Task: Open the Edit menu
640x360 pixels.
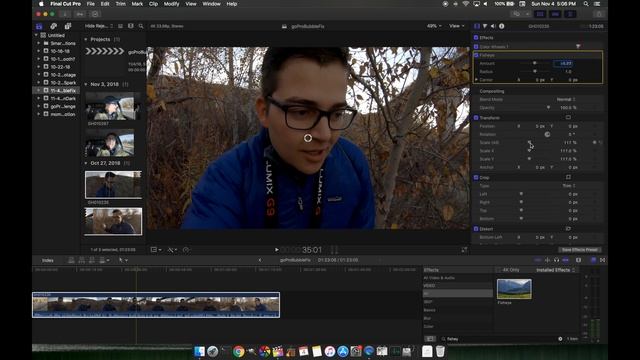Action: (x=105, y=4)
